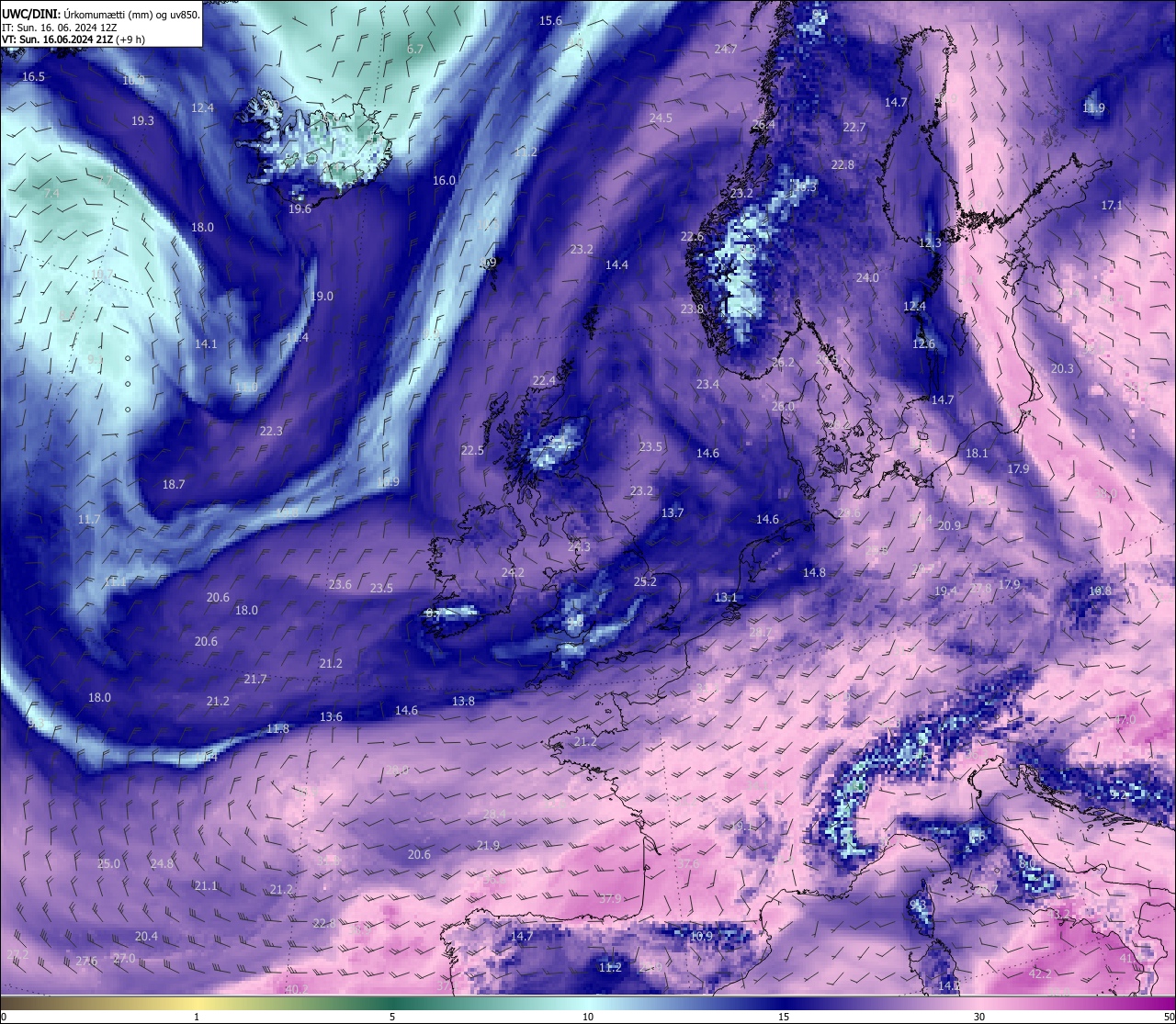This screenshot has height=1024, width=1176.
Task: Click the map value 23.4
Action: 707,385
